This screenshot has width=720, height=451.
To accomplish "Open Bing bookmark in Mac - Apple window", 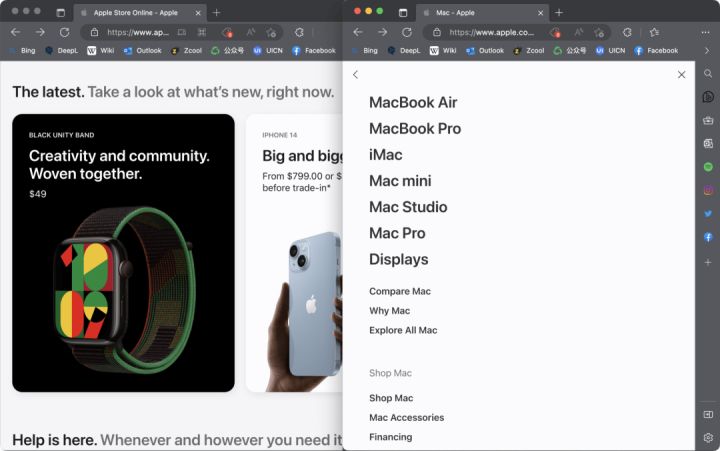I will pyautogui.click(x=365, y=51).
